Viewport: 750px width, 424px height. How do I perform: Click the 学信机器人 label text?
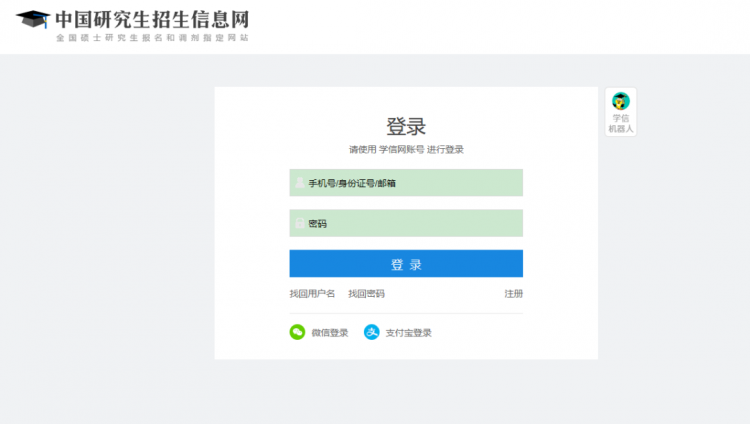621,123
